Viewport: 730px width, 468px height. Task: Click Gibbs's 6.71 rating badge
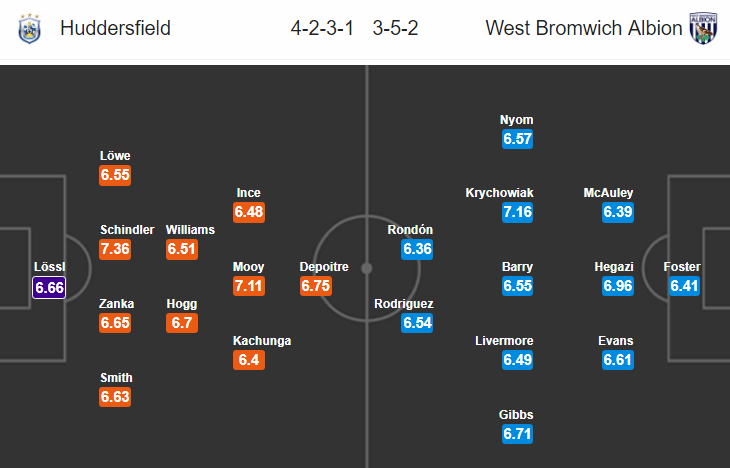tap(517, 434)
